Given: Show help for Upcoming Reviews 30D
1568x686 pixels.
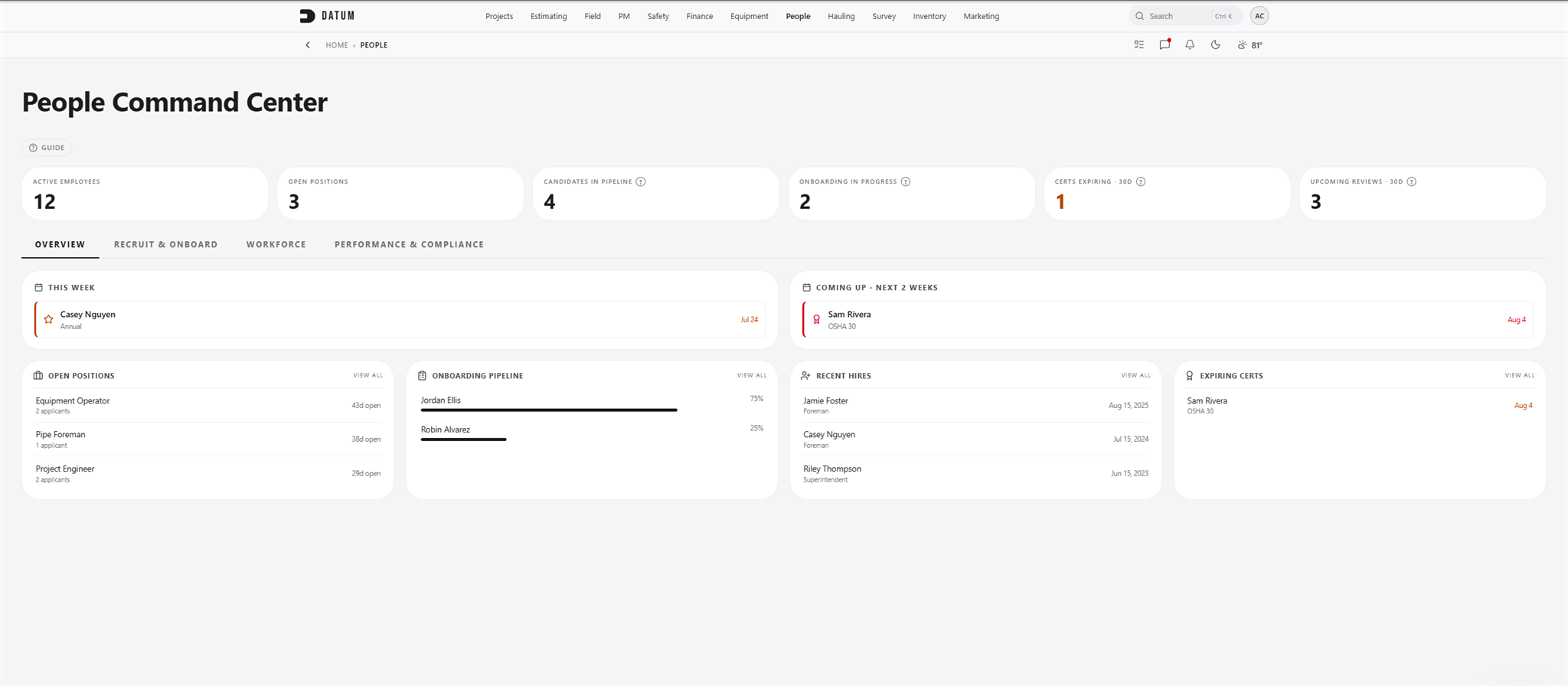Looking at the screenshot, I should (x=1412, y=181).
